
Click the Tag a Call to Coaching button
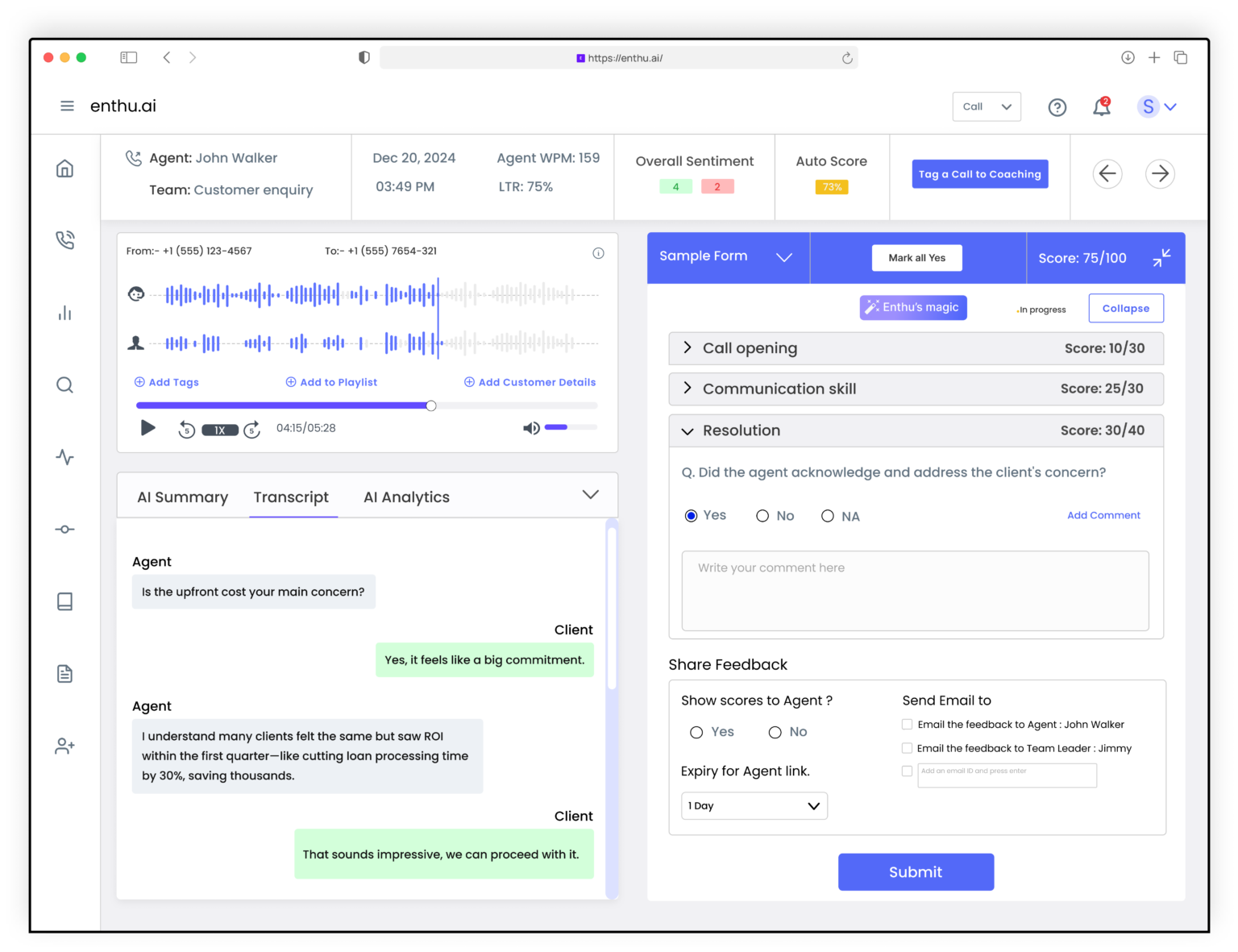click(979, 174)
